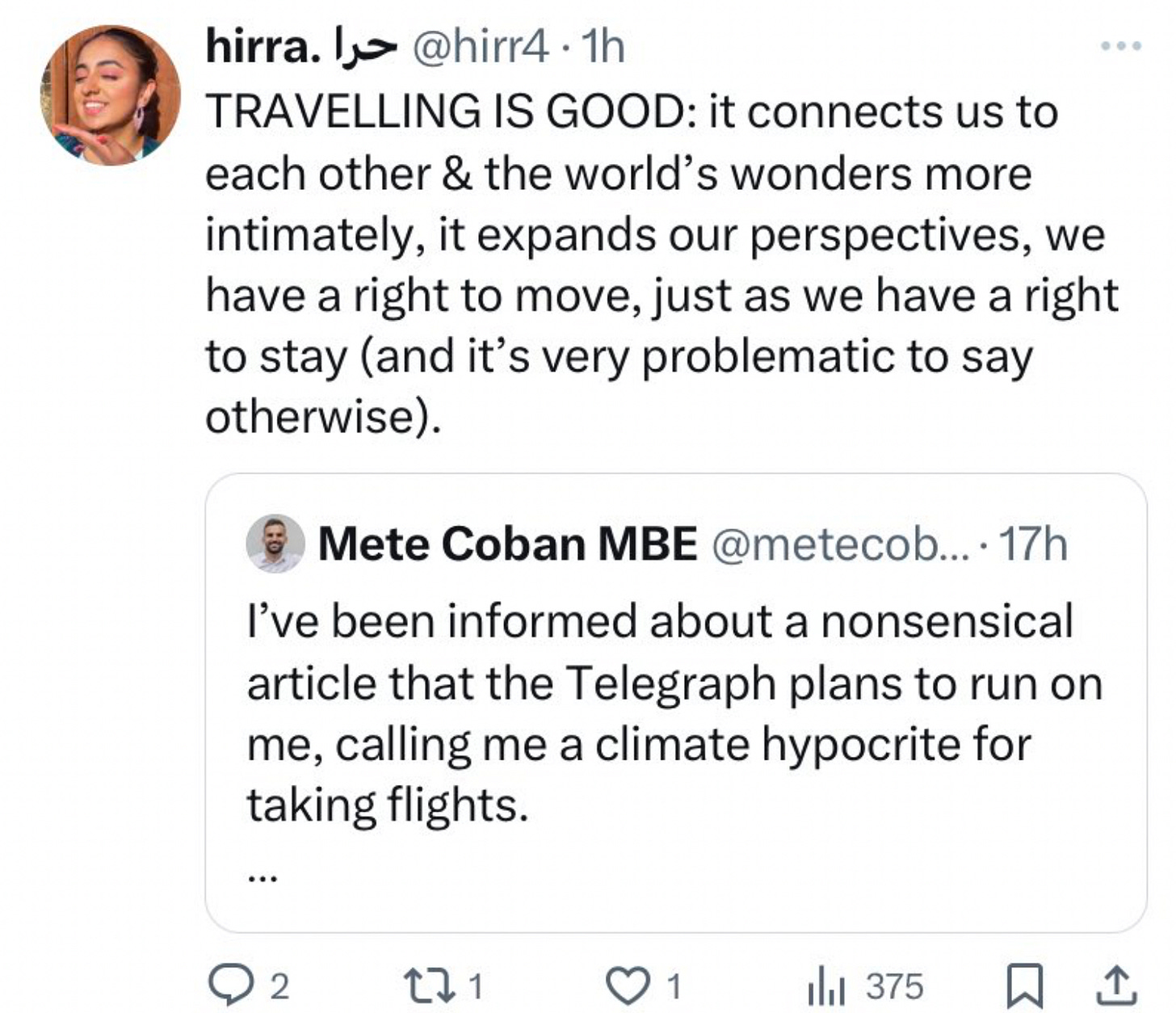Click the share upload icon
Image resolution: width=1176 pixels, height=1013 pixels.
point(1119,986)
